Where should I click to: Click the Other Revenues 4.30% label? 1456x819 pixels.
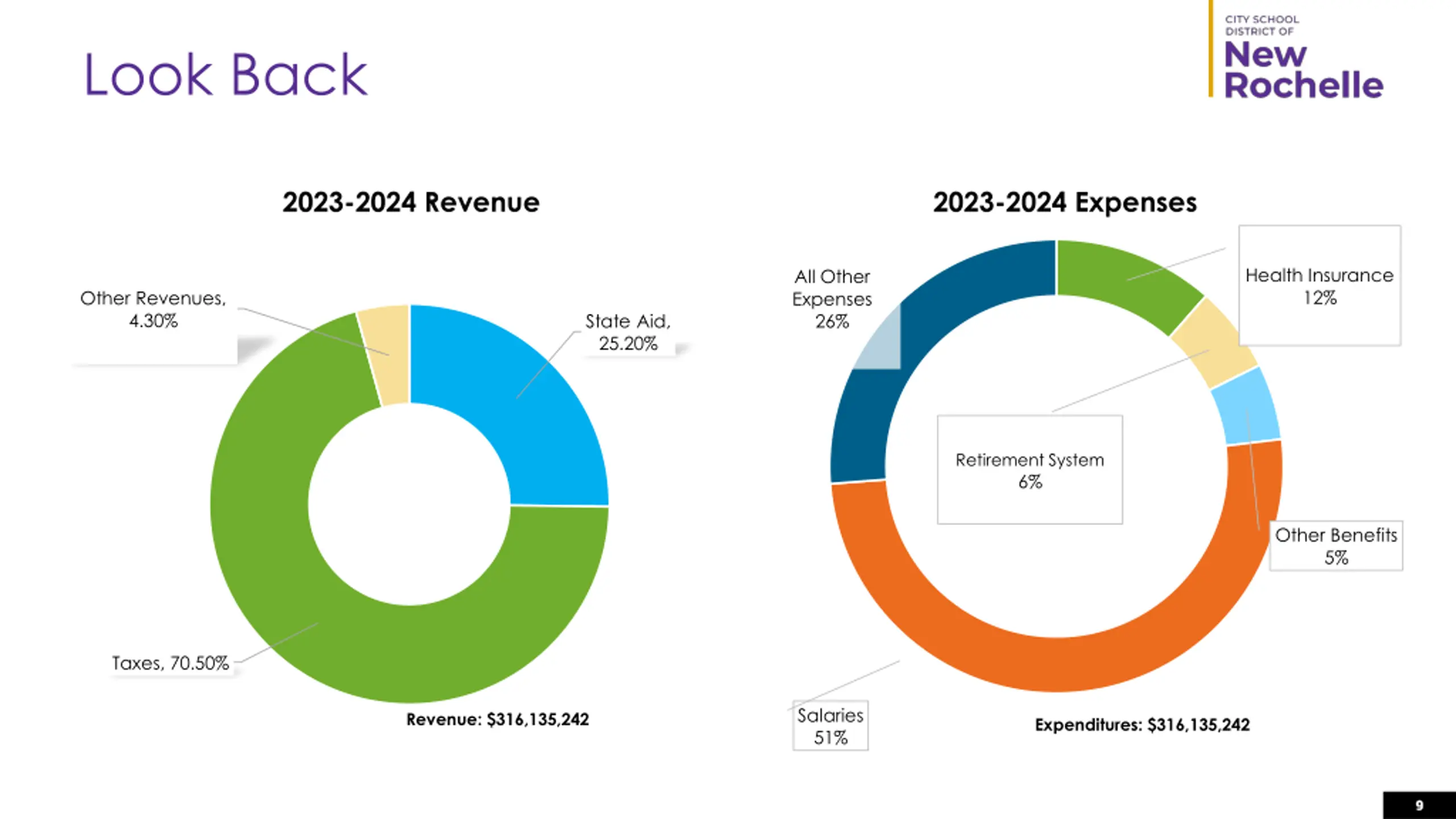[x=153, y=309]
